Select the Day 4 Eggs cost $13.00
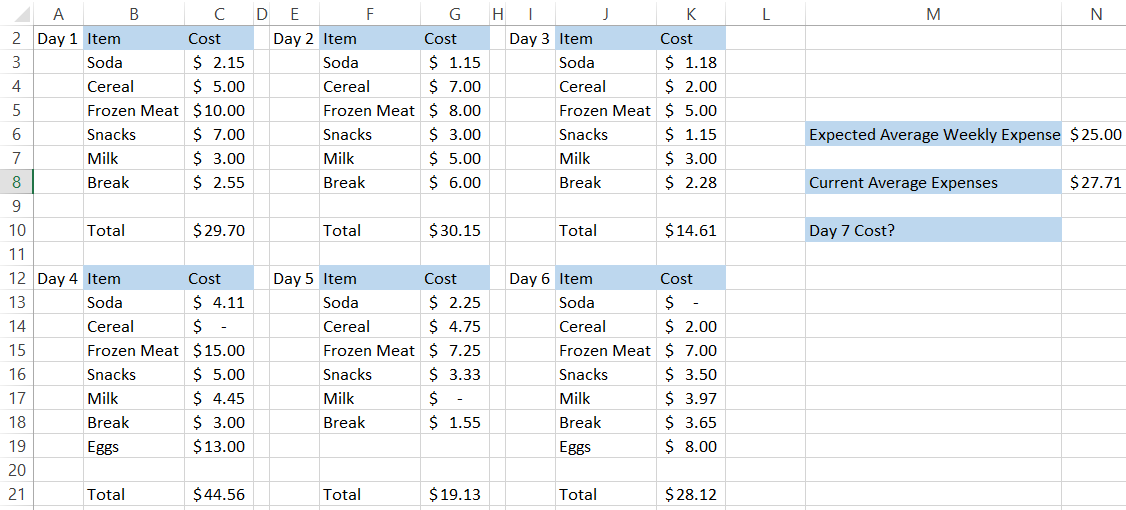This screenshot has width=1126, height=510. pos(218,446)
